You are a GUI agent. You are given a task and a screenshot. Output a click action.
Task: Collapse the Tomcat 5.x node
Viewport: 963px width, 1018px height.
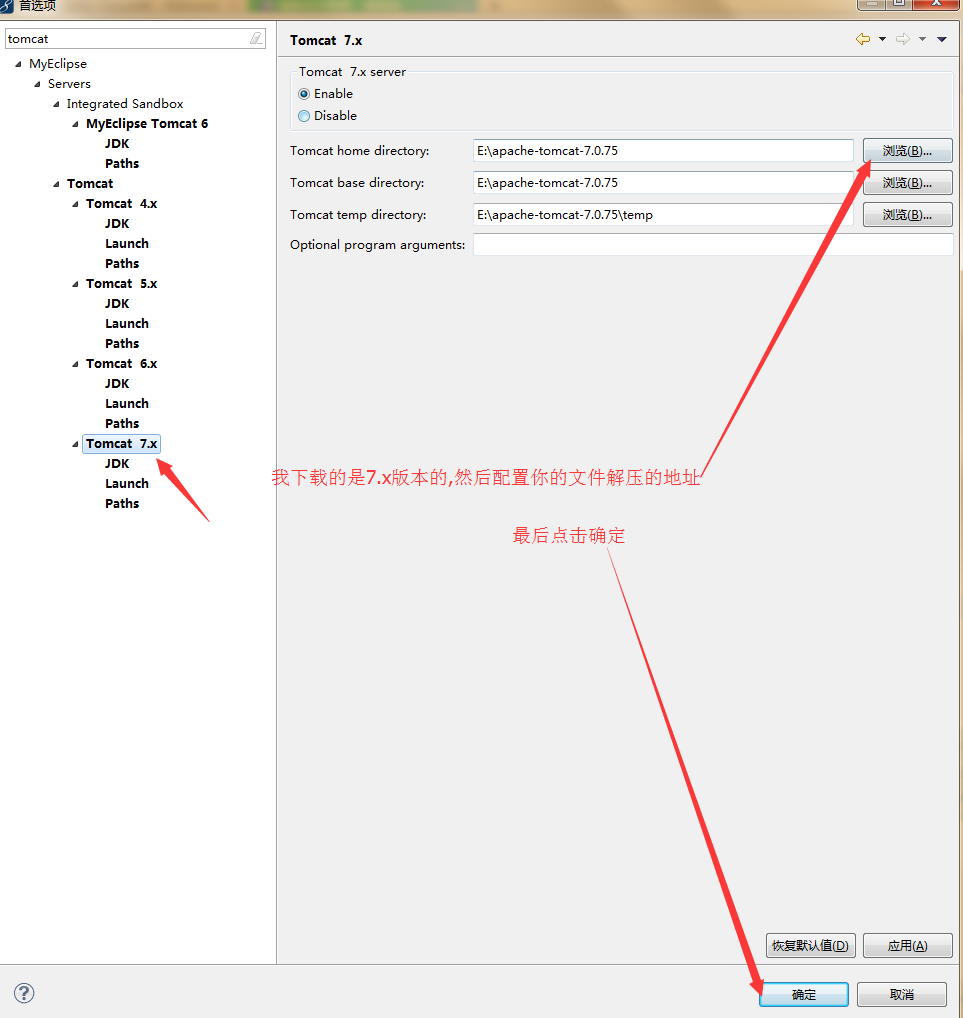tap(75, 284)
